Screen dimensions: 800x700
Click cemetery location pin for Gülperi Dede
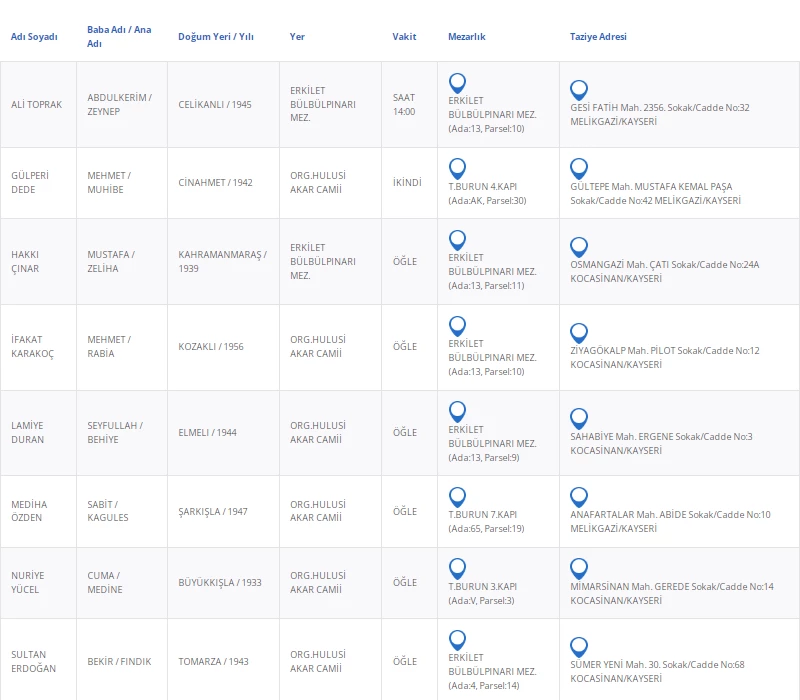tap(457, 169)
